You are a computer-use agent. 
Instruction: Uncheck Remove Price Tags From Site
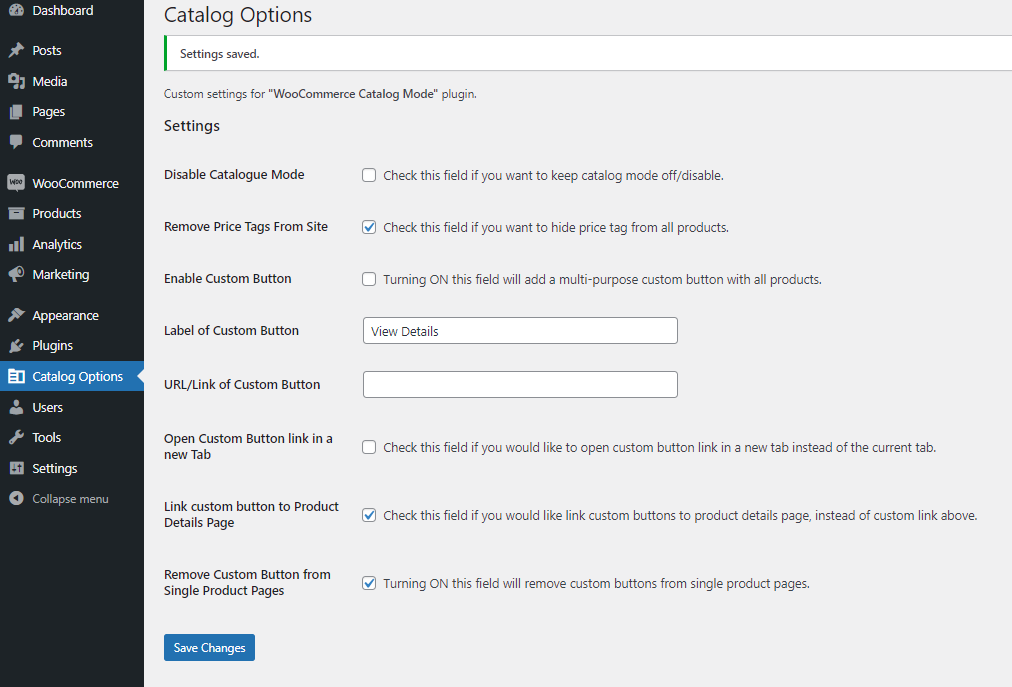coord(369,227)
